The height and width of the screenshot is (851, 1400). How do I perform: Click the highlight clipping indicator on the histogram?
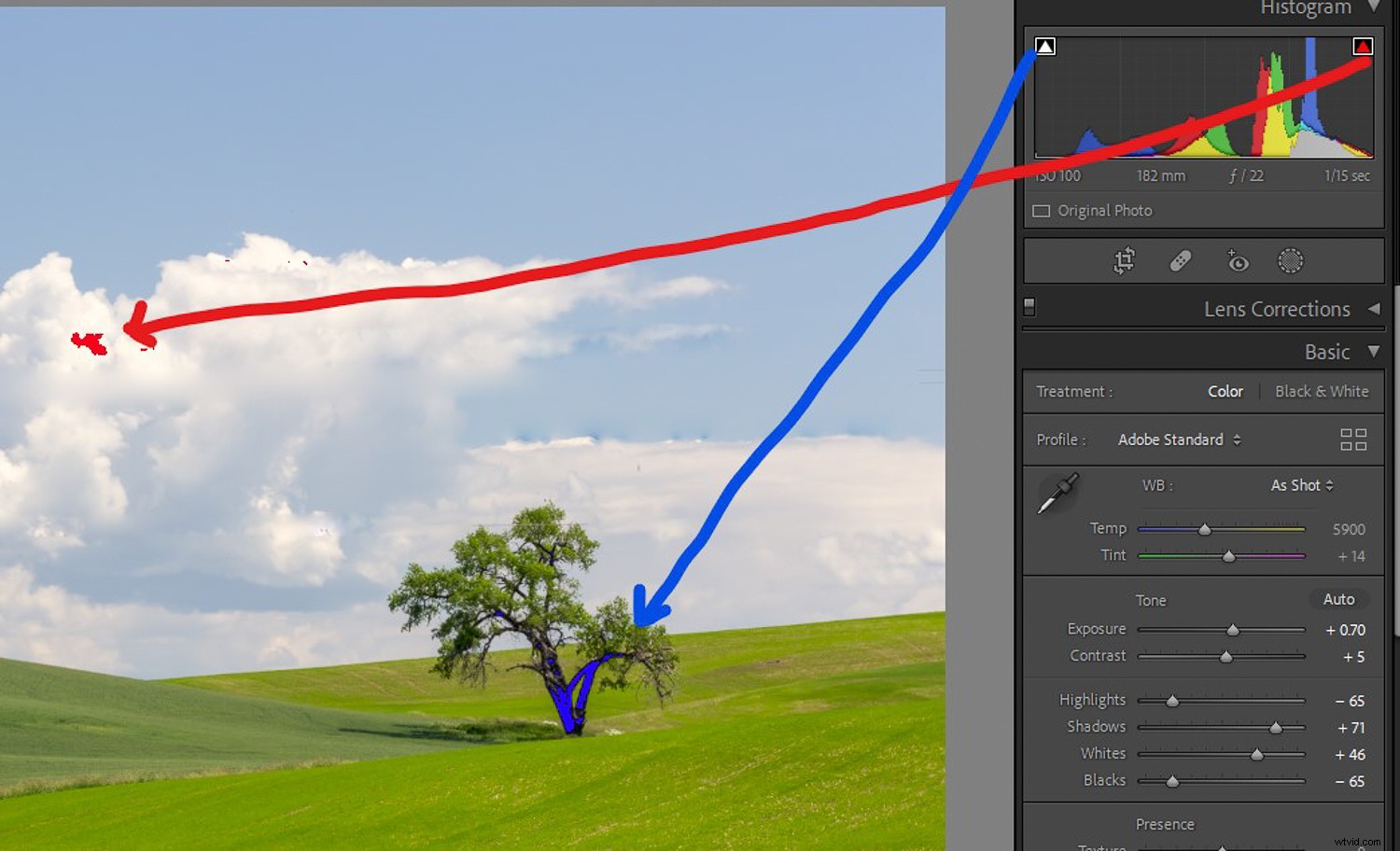tap(1364, 44)
